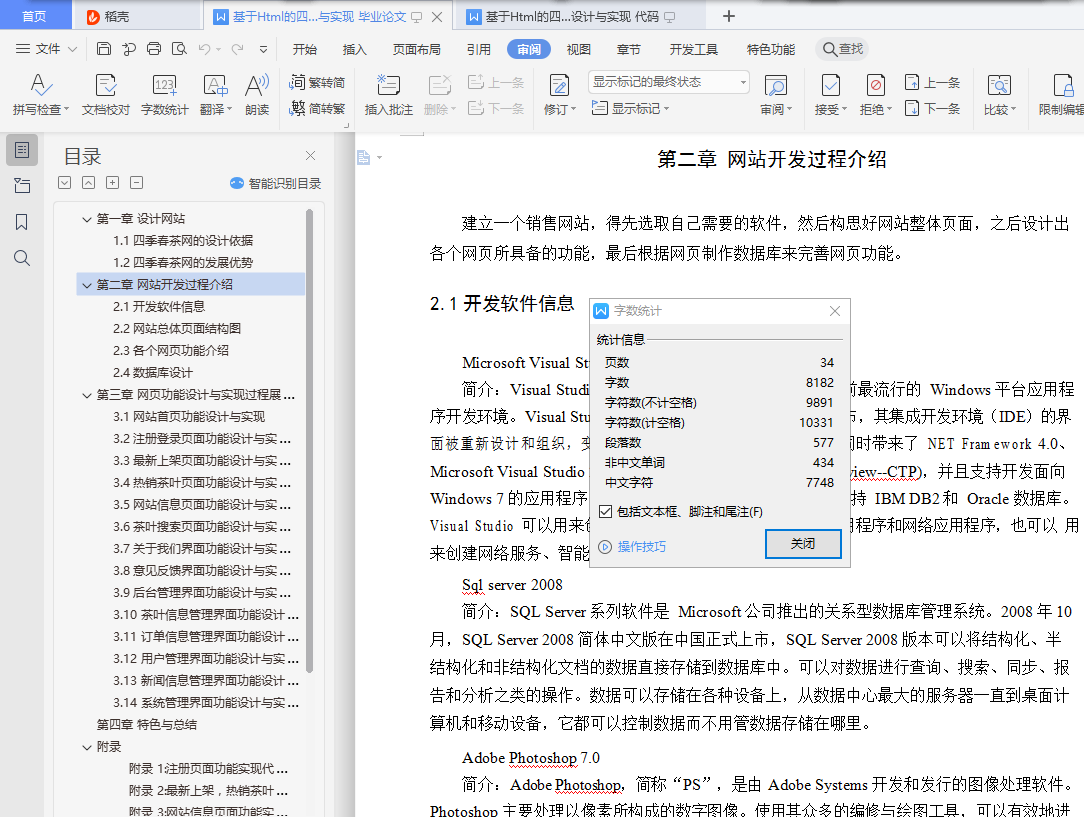Viewport: 1084px width, 817px height.
Task: Open the View (视图) tab
Action: [579, 49]
